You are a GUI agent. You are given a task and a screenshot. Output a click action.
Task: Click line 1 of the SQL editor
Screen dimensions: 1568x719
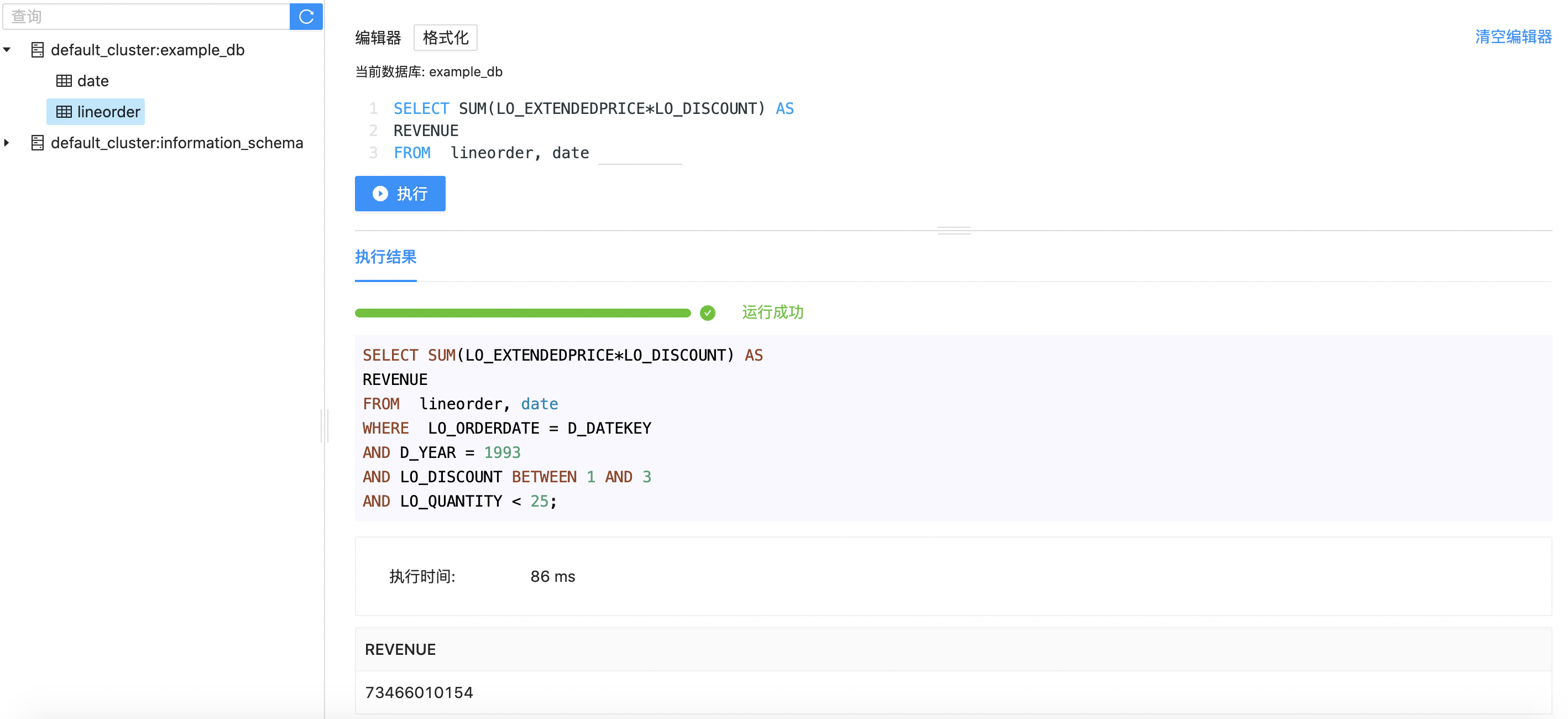click(x=593, y=108)
